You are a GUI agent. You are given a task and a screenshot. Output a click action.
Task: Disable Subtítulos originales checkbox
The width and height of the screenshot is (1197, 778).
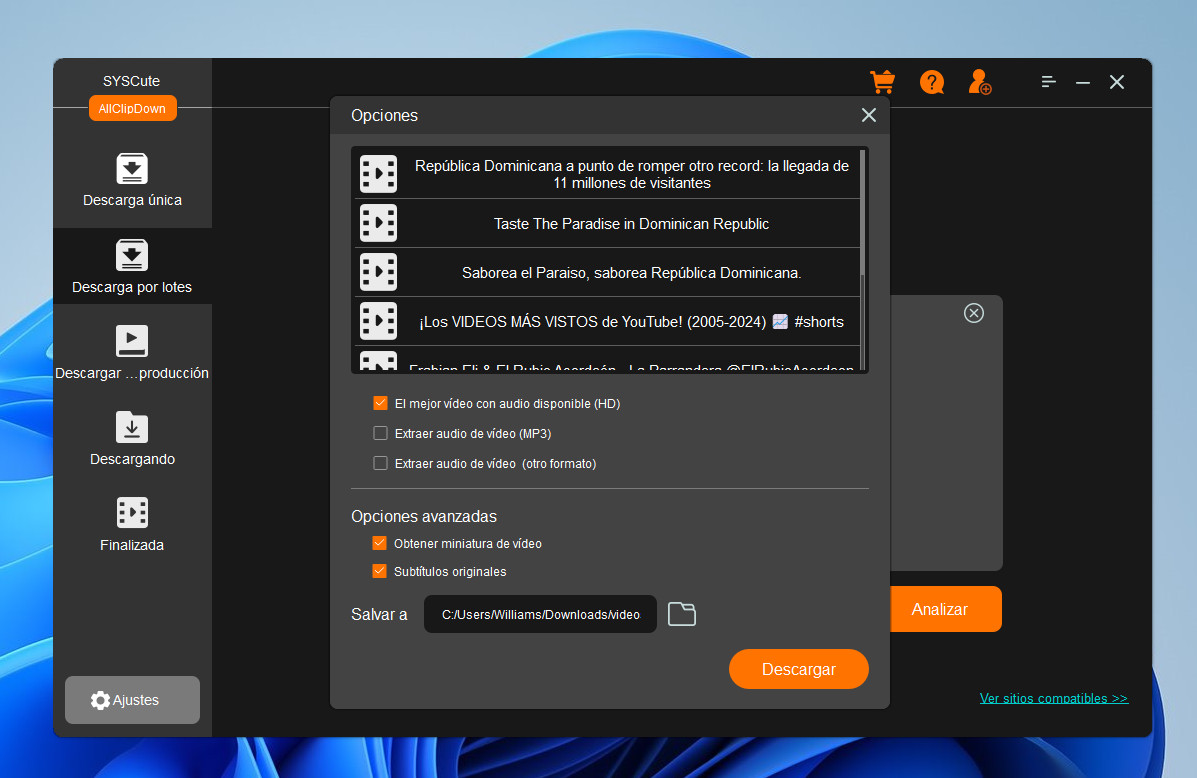[x=379, y=571]
